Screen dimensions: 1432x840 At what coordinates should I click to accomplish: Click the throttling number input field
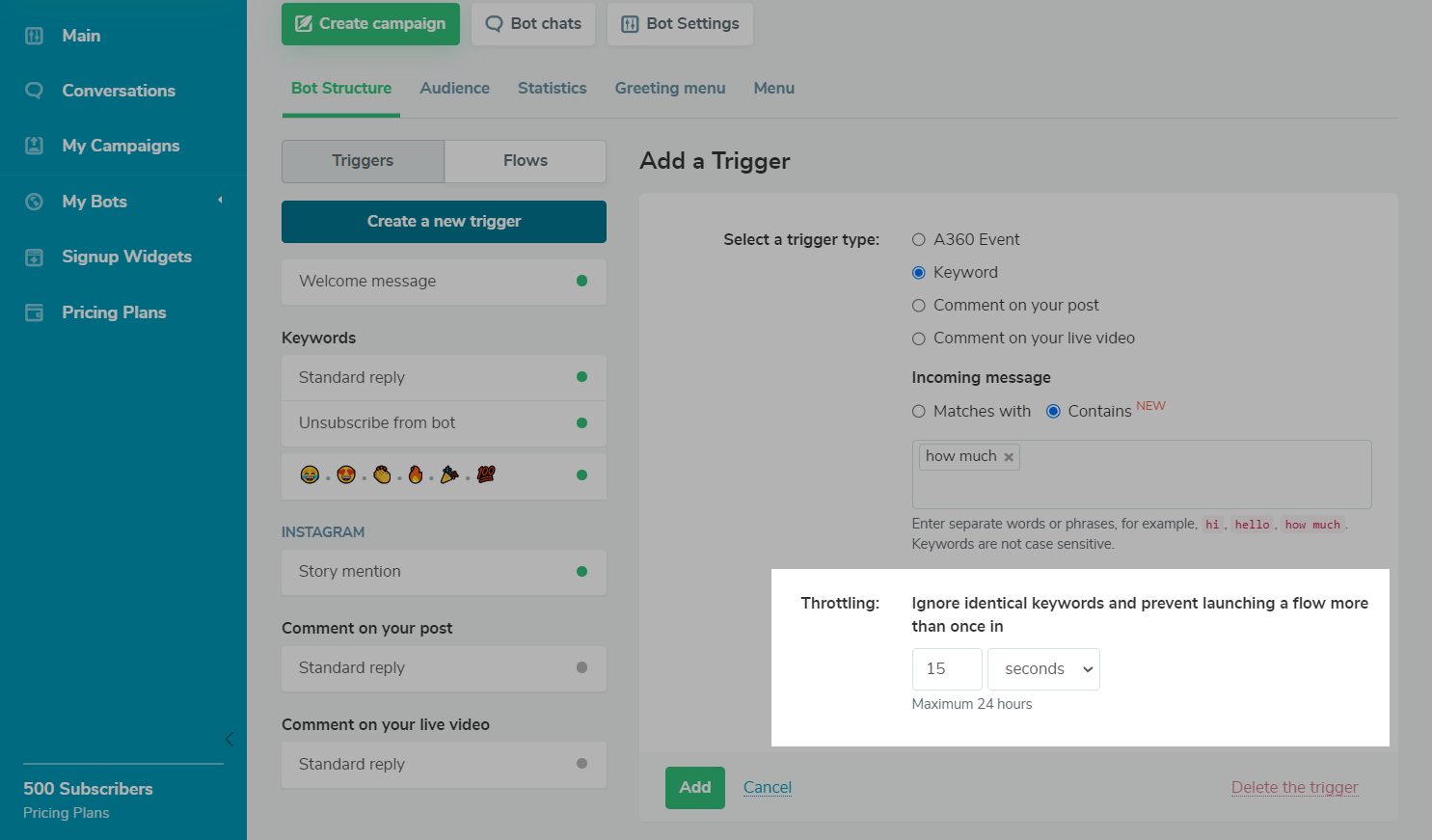coord(946,669)
